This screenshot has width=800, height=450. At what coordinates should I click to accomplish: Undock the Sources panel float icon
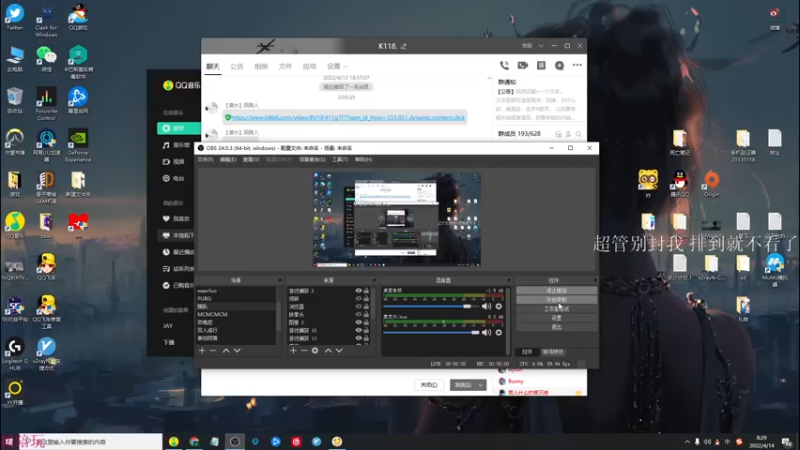[374, 280]
